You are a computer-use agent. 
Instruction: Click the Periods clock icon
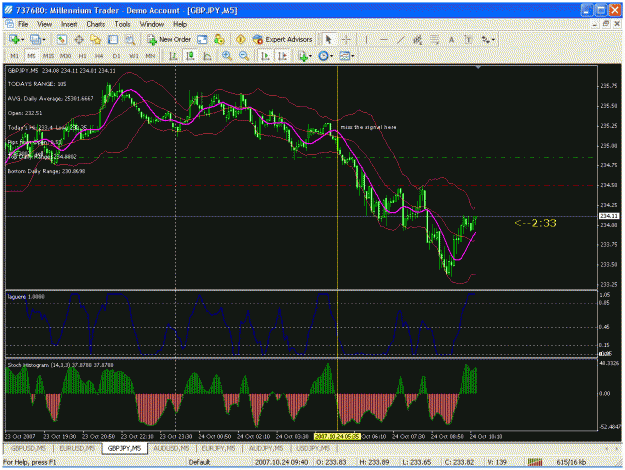click(323, 56)
